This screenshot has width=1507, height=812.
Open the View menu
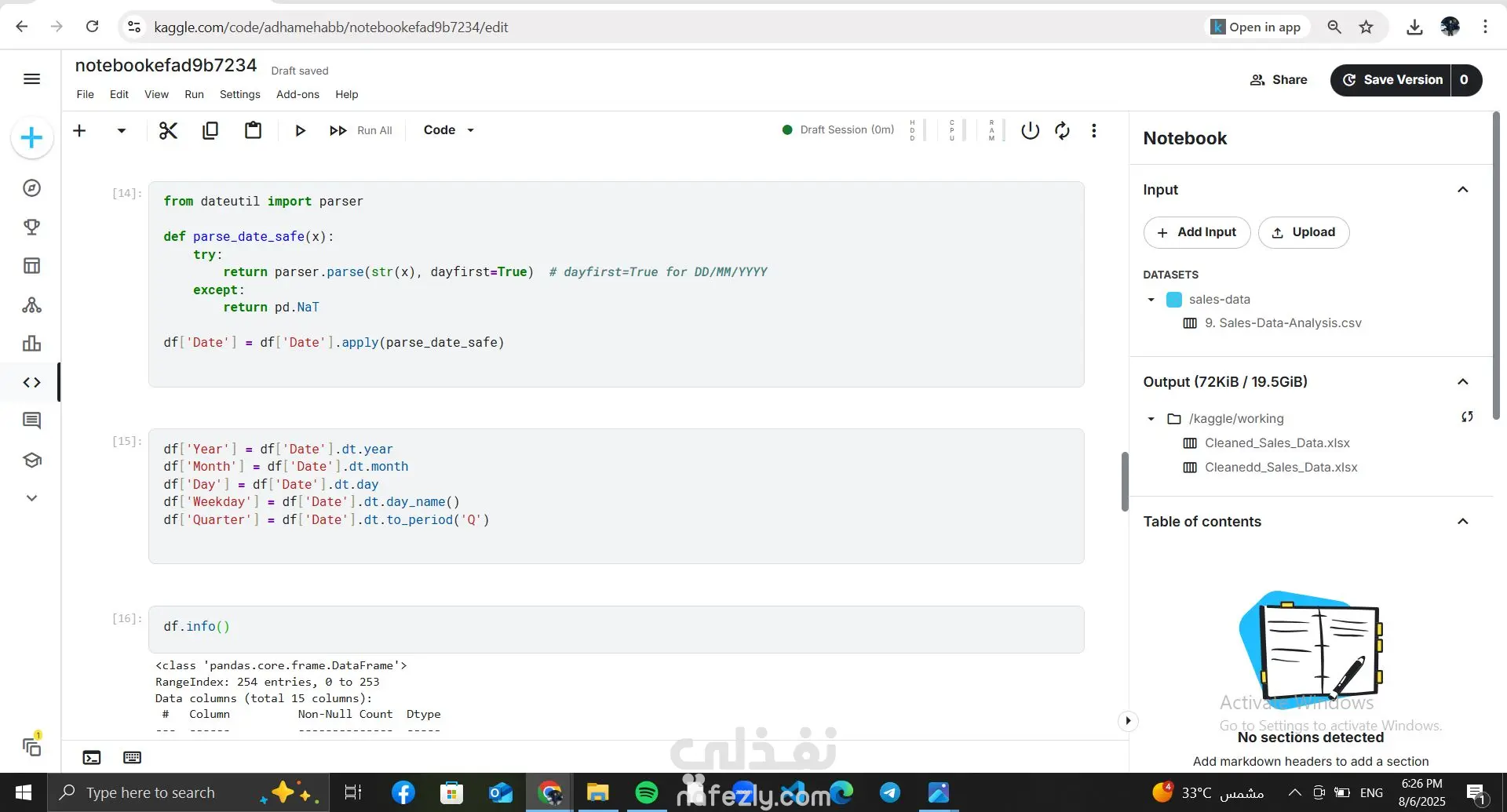tap(156, 94)
